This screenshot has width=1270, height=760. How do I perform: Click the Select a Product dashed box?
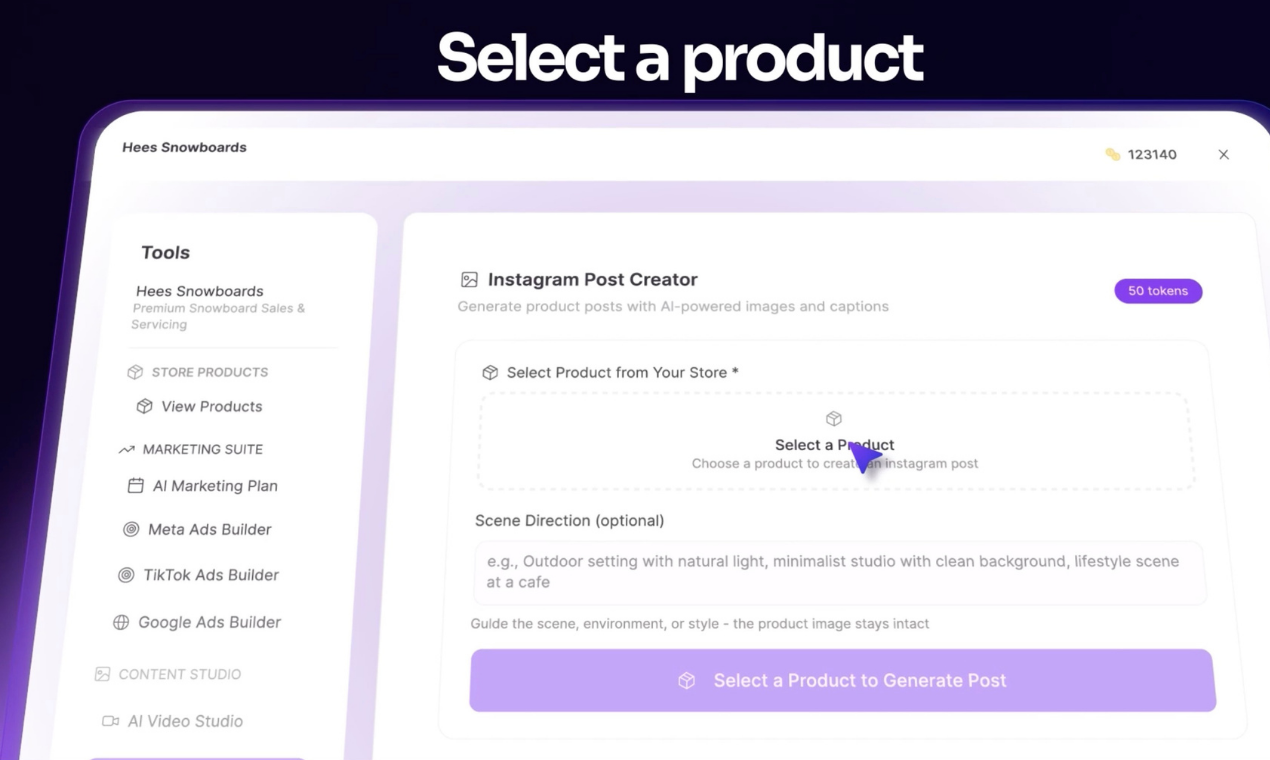836,441
